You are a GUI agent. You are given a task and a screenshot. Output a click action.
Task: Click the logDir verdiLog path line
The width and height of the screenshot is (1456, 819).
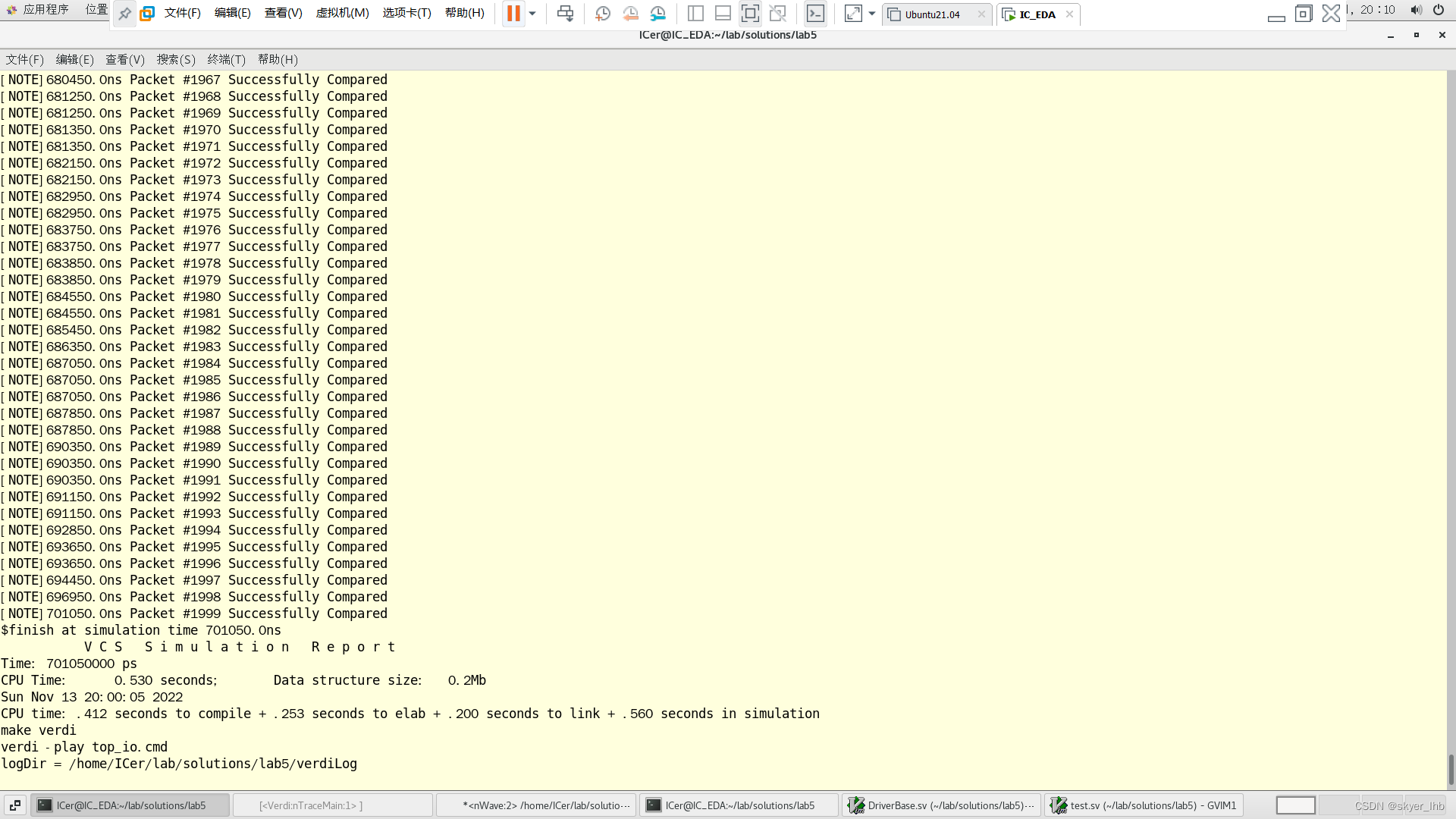(179, 764)
